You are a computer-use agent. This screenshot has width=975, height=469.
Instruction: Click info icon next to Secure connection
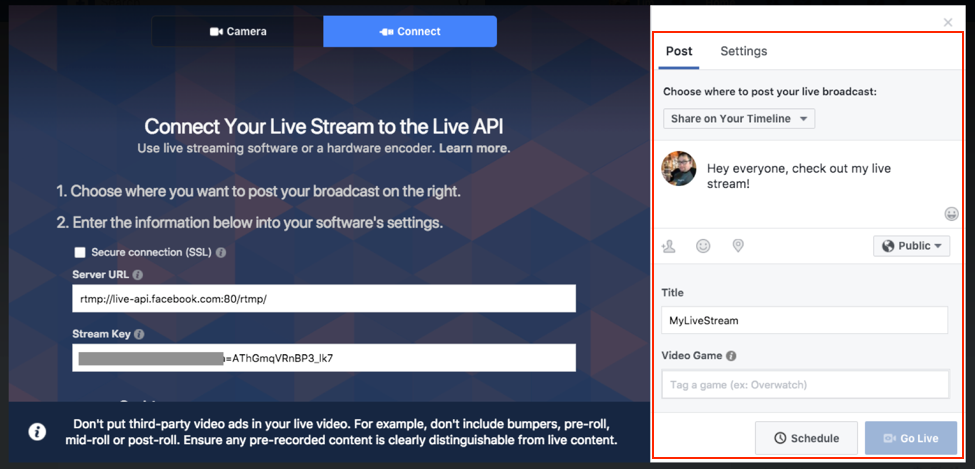(221, 253)
